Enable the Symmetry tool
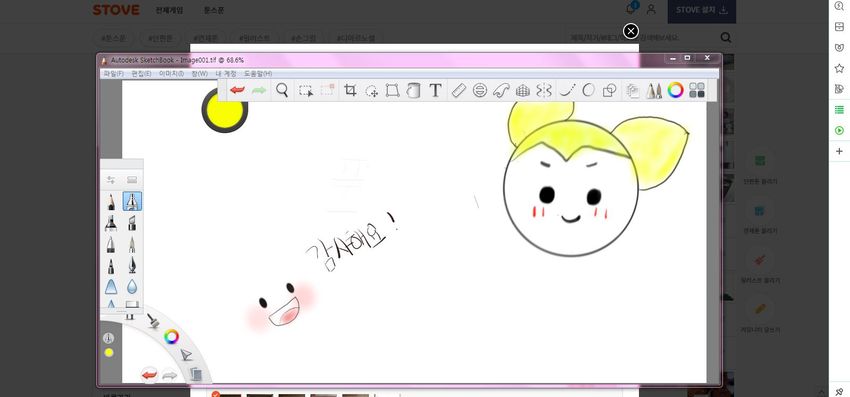Image resolution: width=850 pixels, height=397 pixels. pyautogui.click(x=544, y=90)
